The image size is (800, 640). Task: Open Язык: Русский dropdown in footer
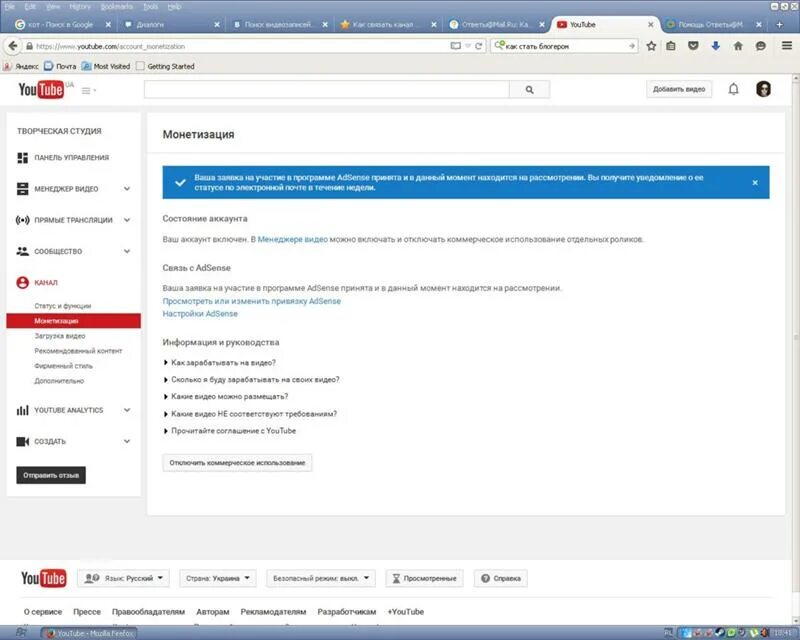(123, 578)
